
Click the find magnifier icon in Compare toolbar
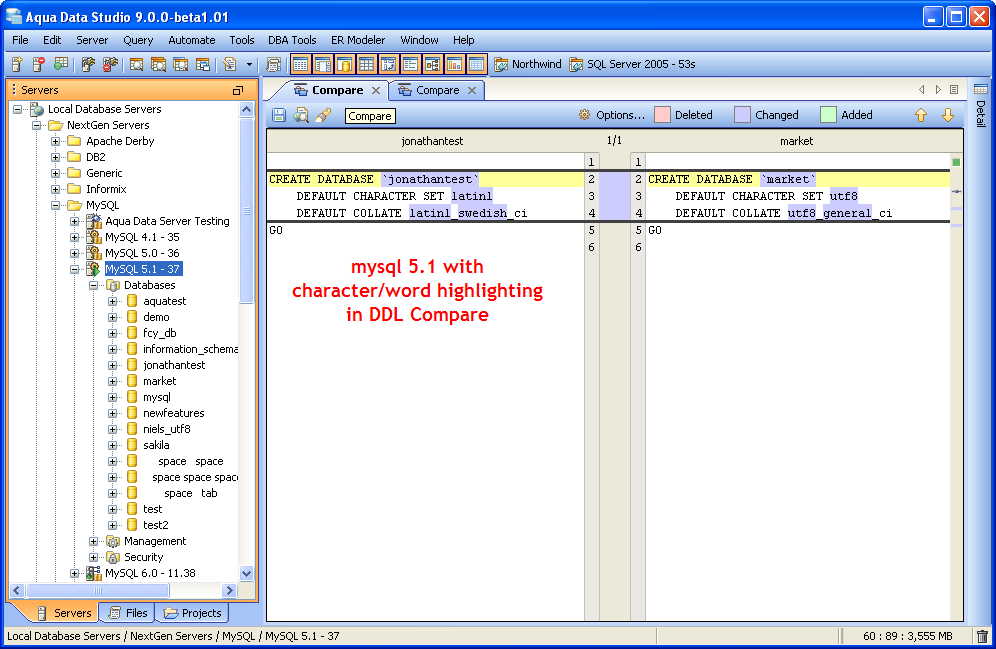click(x=301, y=115)
